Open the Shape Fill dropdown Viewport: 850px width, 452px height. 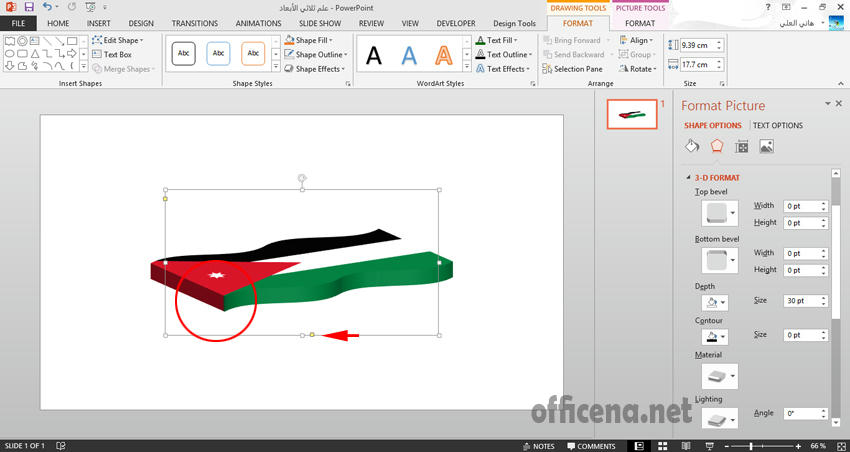coord(308,40)
